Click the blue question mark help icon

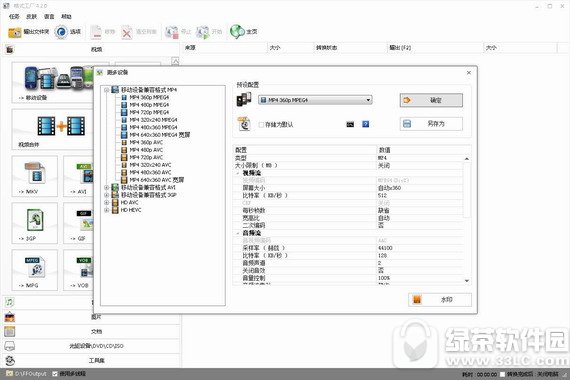[x=366, y=124]
